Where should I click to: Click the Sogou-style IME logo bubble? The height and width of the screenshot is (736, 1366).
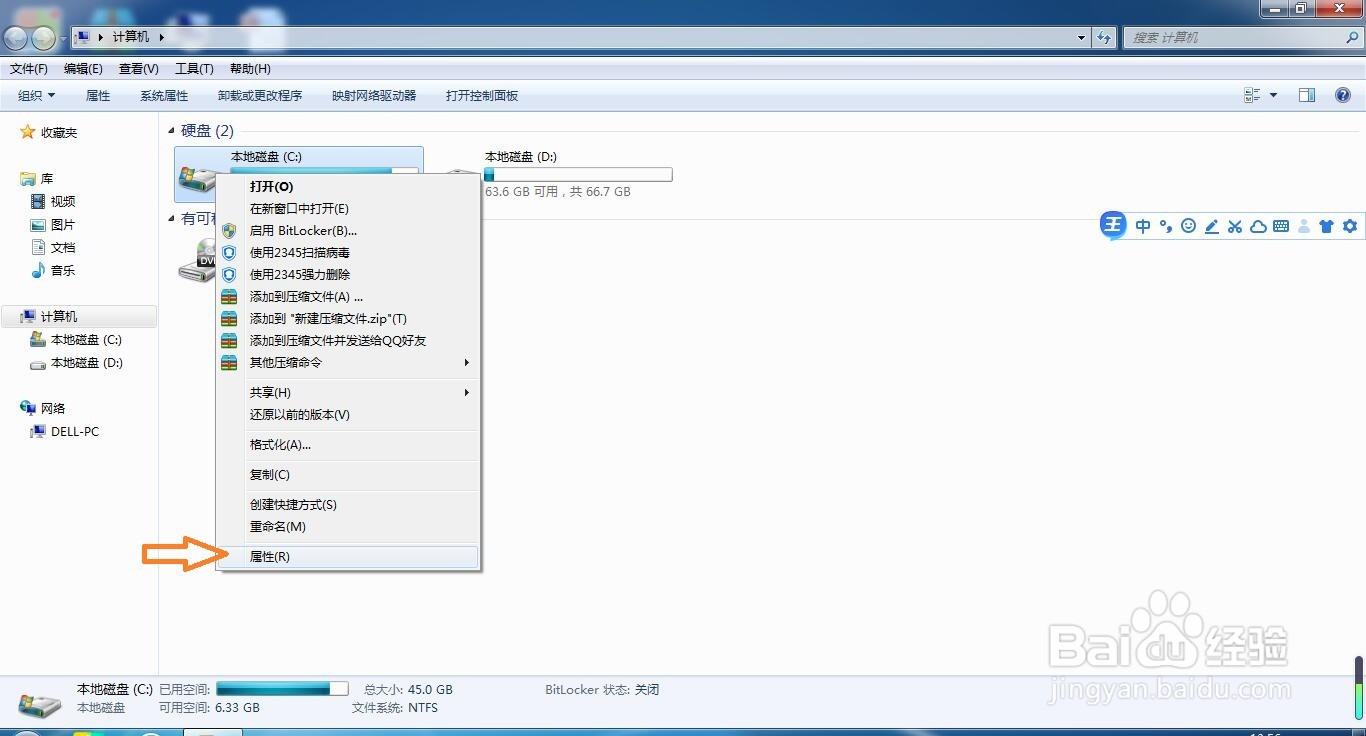point(1113,225)
